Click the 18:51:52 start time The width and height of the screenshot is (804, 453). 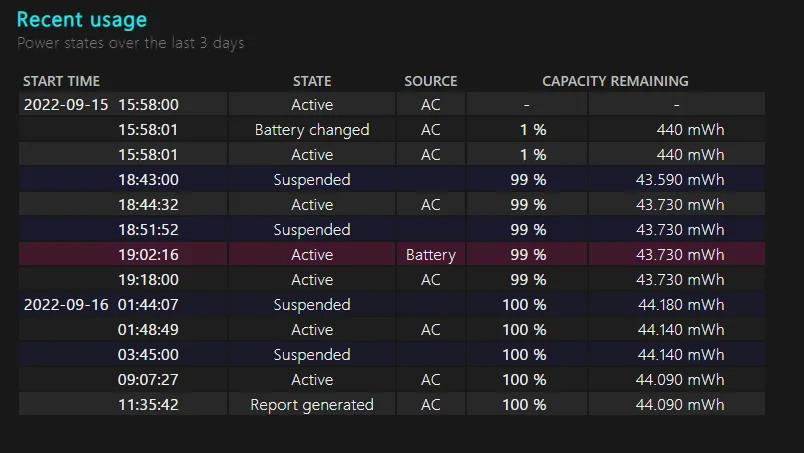(148, 230)
